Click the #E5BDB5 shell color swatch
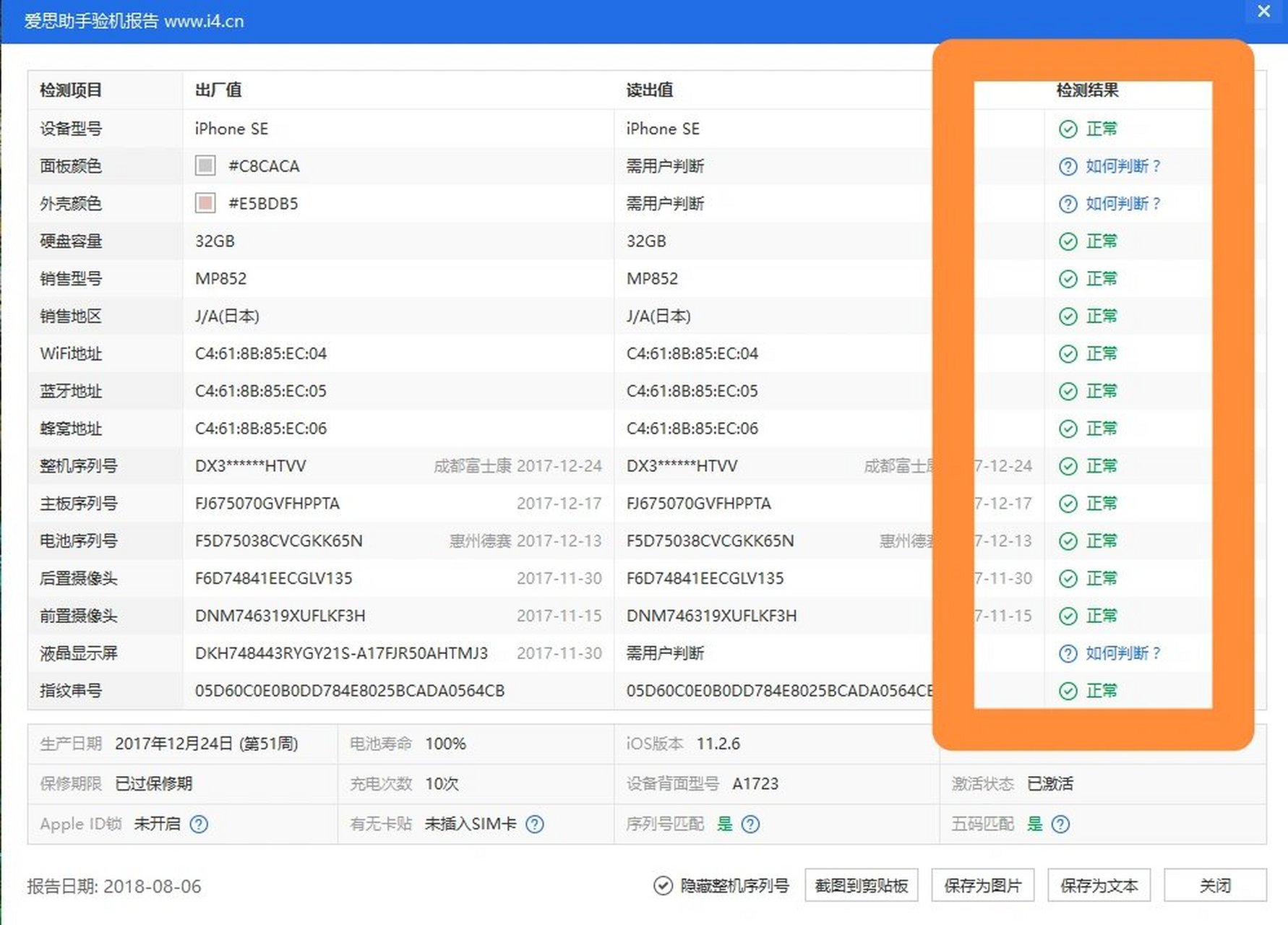Viewport: 1288px width, 925px height. (x=205, y=203)
